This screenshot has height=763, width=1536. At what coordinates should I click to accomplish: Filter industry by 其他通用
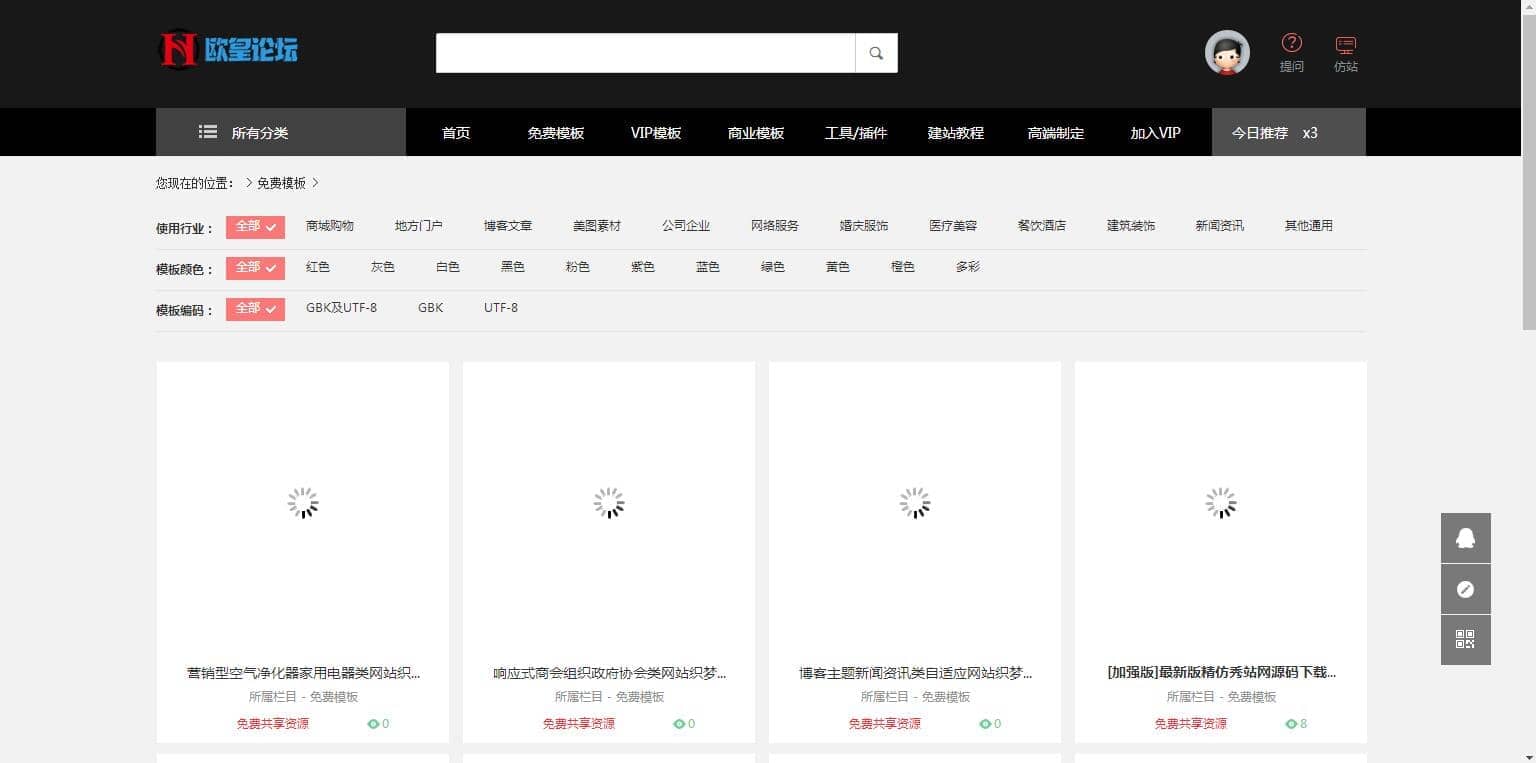coord(1309,226)
